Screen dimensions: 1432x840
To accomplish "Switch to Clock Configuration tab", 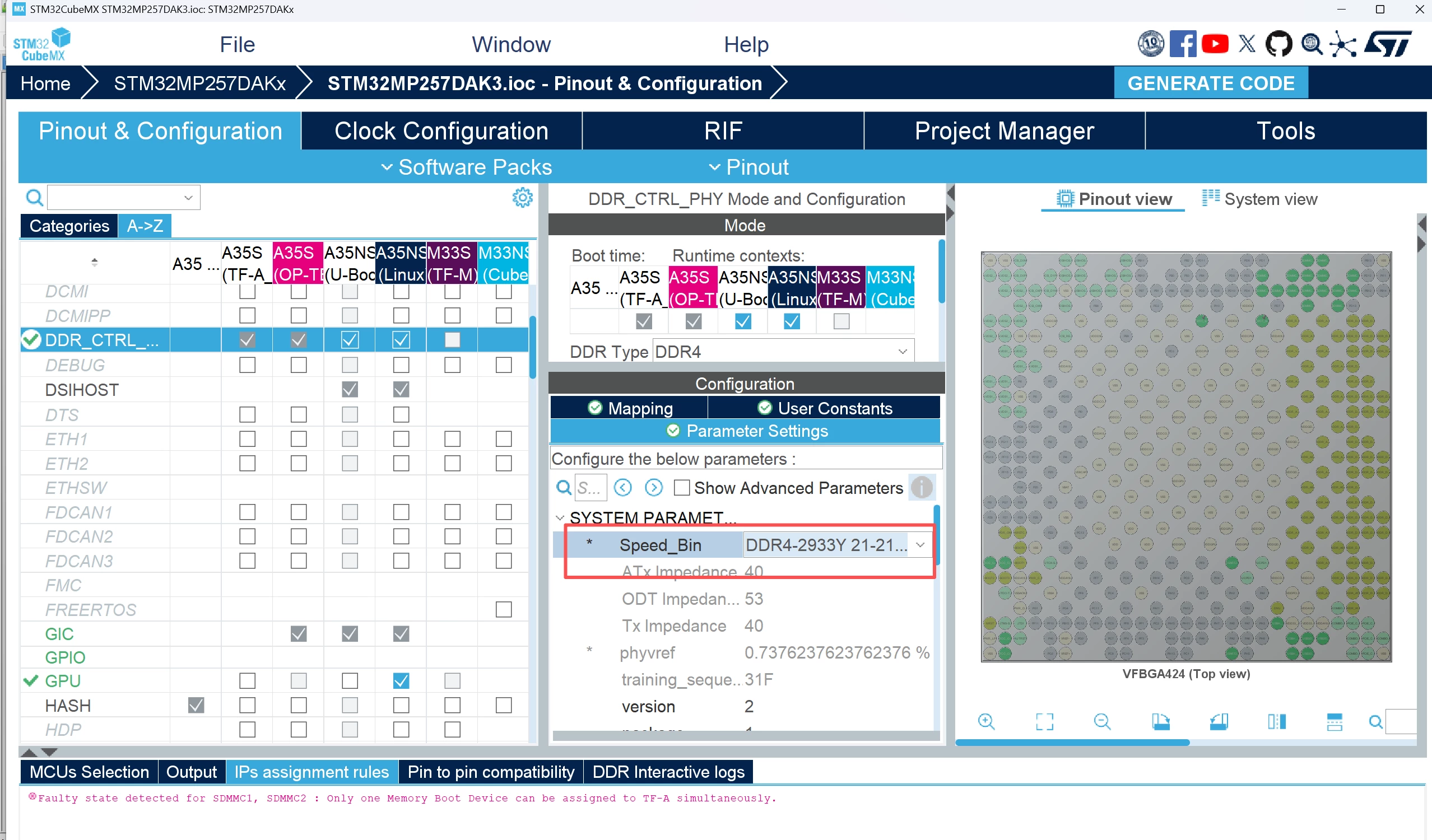I will 441,130.
